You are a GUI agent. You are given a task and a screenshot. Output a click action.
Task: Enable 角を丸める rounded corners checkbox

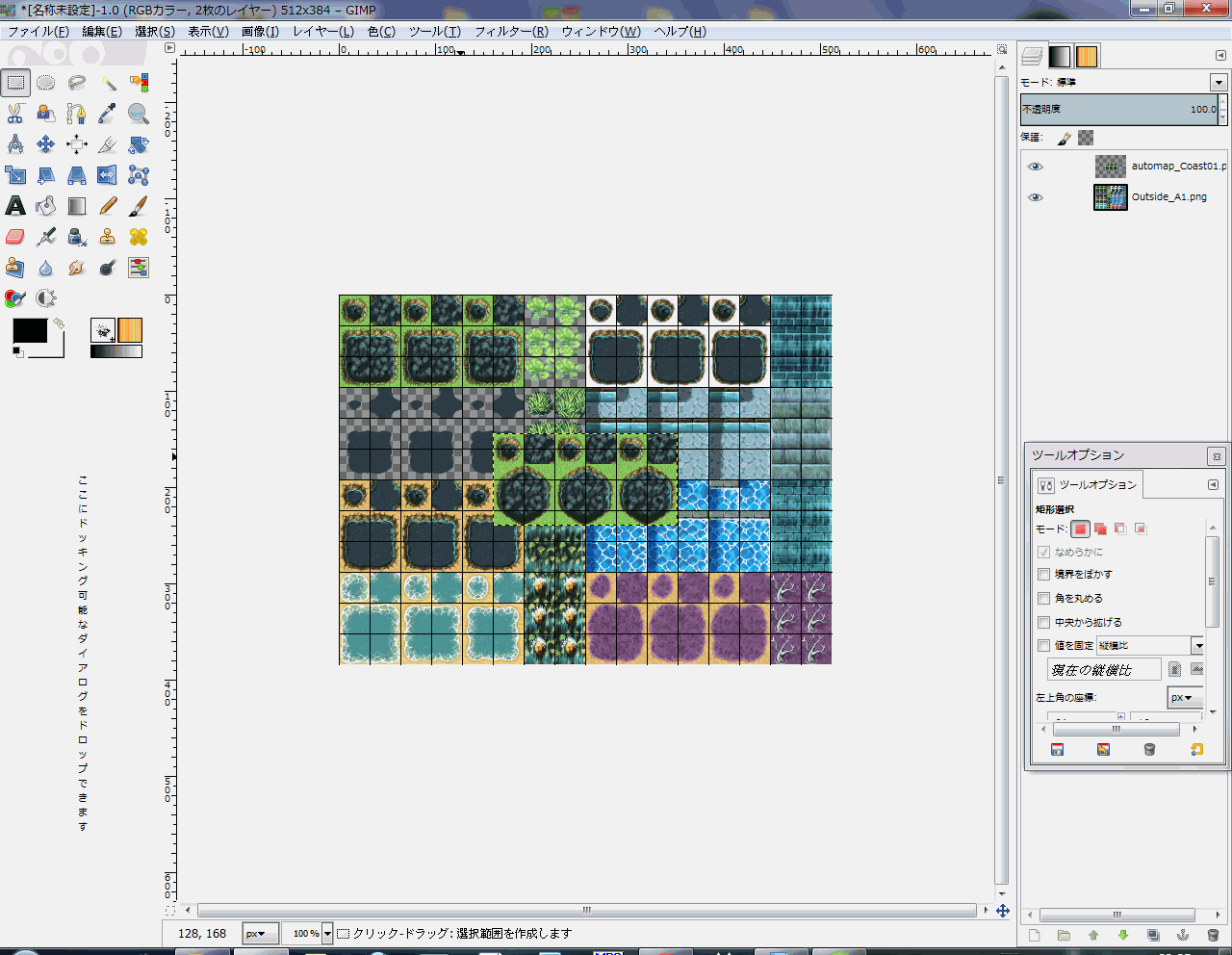[1043, 598]
